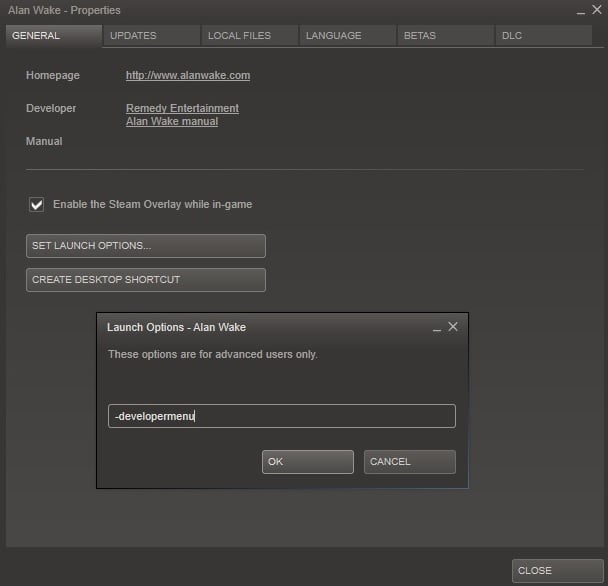Open the BETAS tab

point(446,36)
